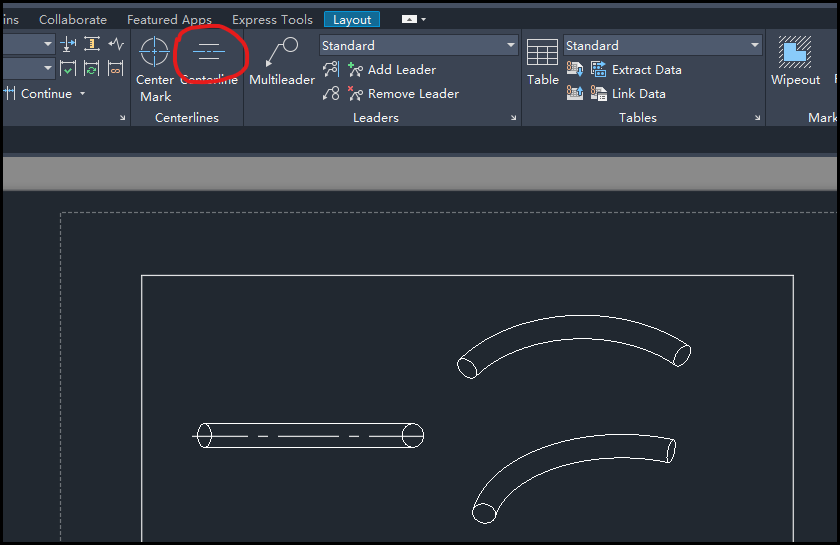Select the Dimension Break tool icon

pyautogui.click(x=68, y=44)
